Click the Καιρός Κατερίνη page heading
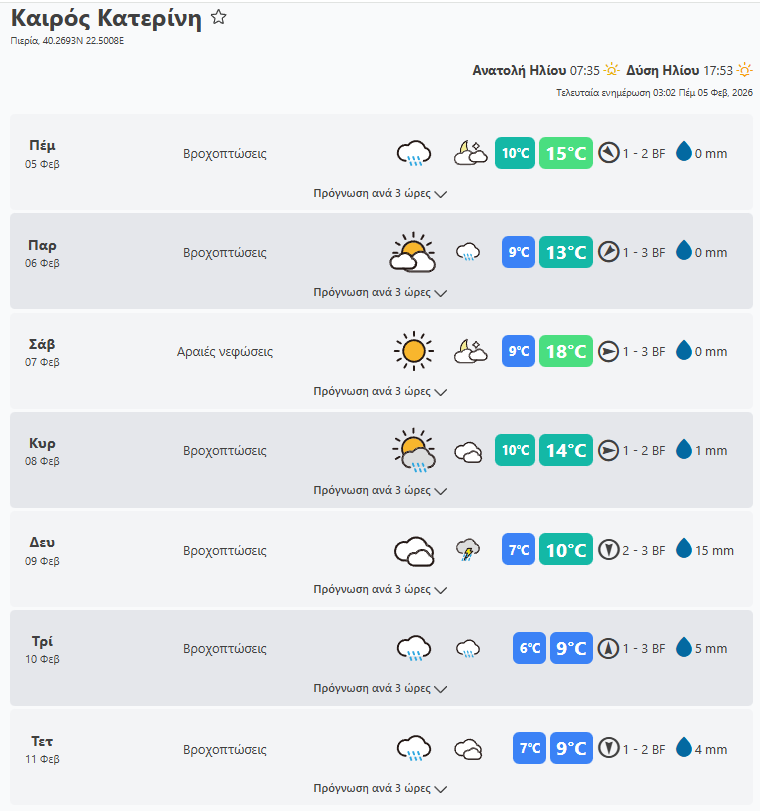This screenshot has width=760, height=811. [x=106, y=19]
